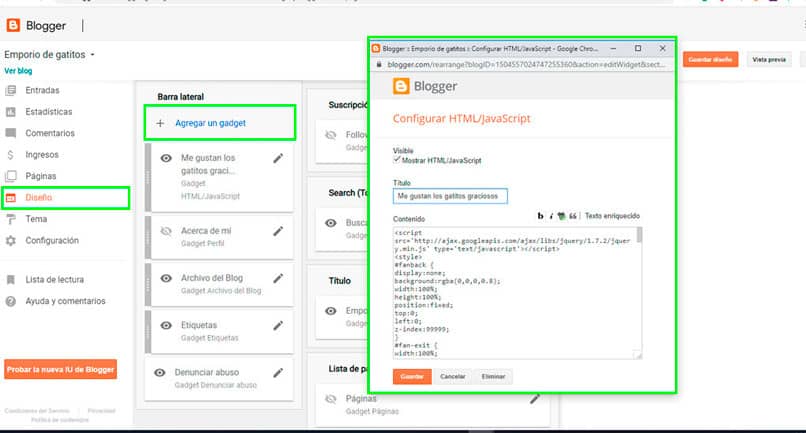Image resolution: width=806 pixels, height=433 pixels.
Task: Apply italic formatting in Contenido toolbar
Action: click(x=551, y=216)
